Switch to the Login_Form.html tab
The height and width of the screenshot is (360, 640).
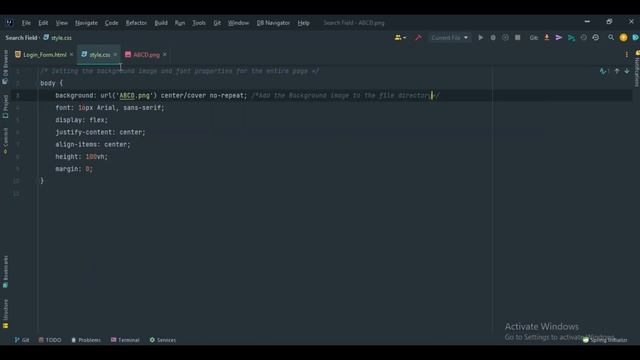44,55
